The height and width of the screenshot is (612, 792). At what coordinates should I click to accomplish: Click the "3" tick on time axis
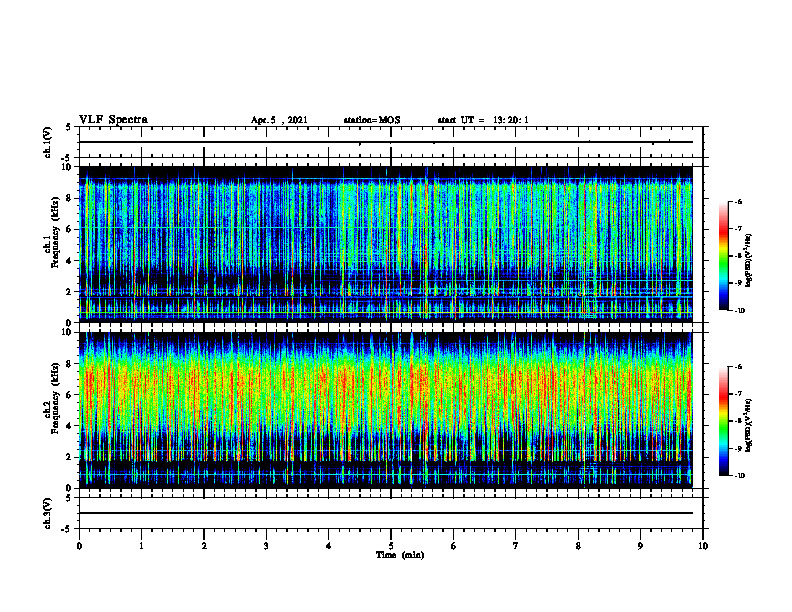pyautogui.click(x=266, y=546)
